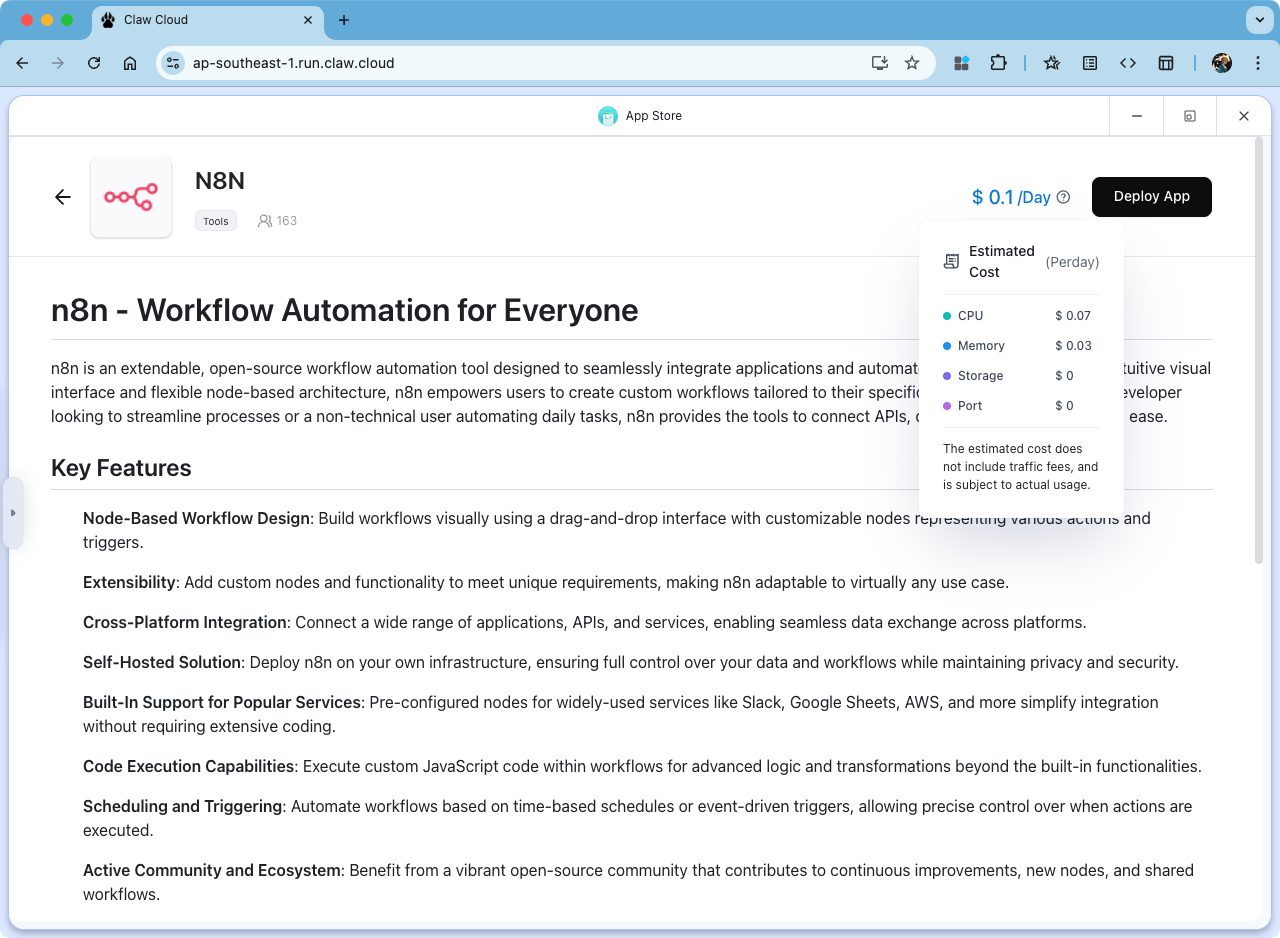Viewport: 1280px width, 938px height.
Task: Expand the left side panel handle
Action: coord(13,513)
